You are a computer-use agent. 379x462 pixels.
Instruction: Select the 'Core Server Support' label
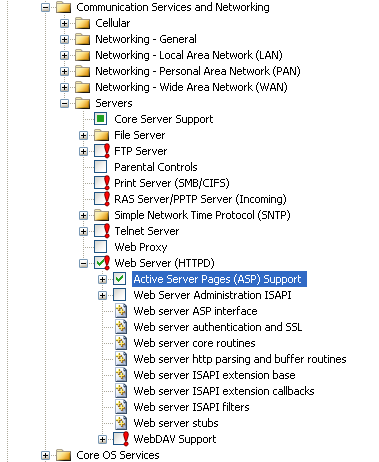164,119
